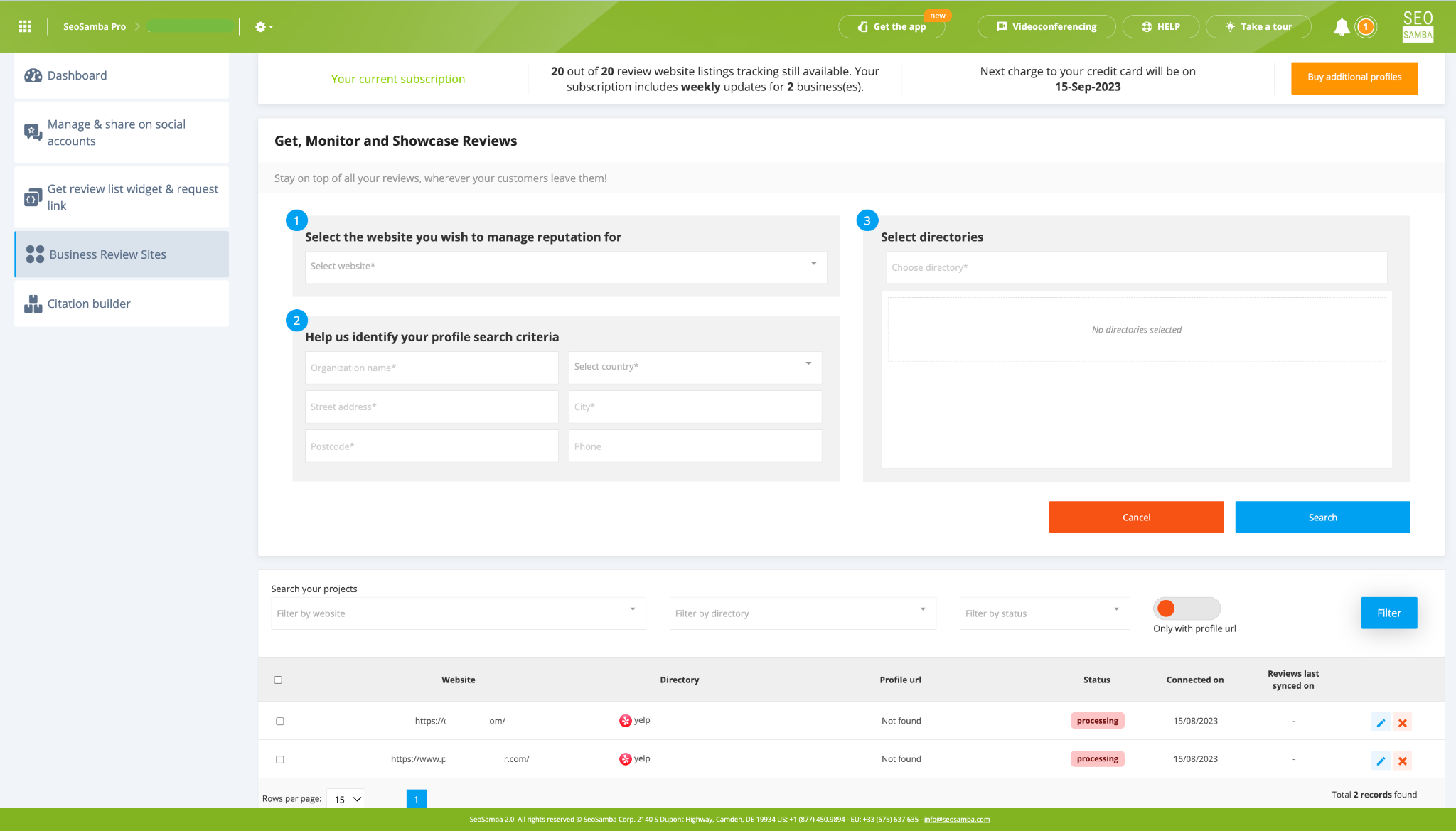This screenshot has width=1456, height=831.
Task: Click the Videoconferencing button
Action: pyautogui.click(x=1046, y=26)
